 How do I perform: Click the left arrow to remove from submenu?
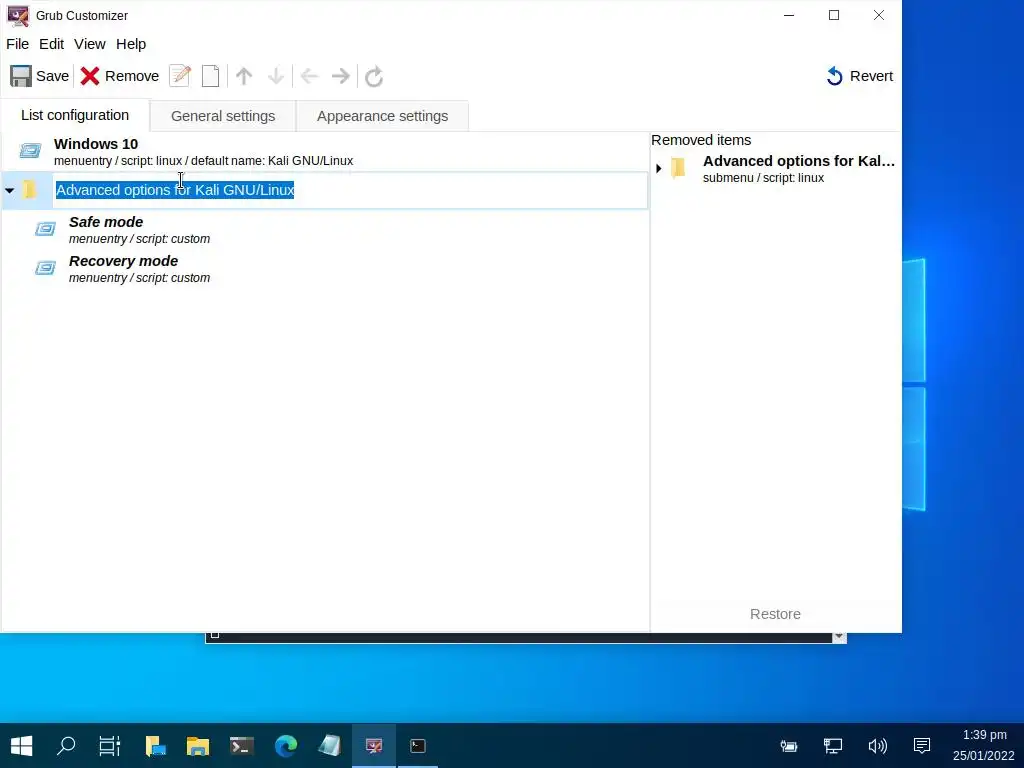click(309, 76)
